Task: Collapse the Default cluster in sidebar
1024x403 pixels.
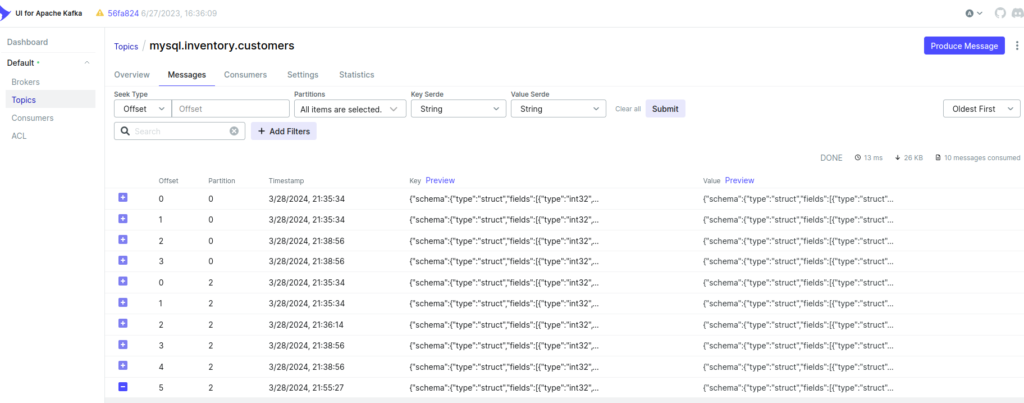Action: pyautogui.click(x=86, y=63)
